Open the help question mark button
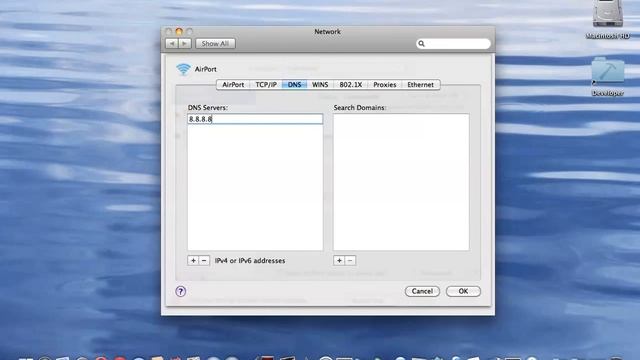The image size is (640, 360). [181, 291]
